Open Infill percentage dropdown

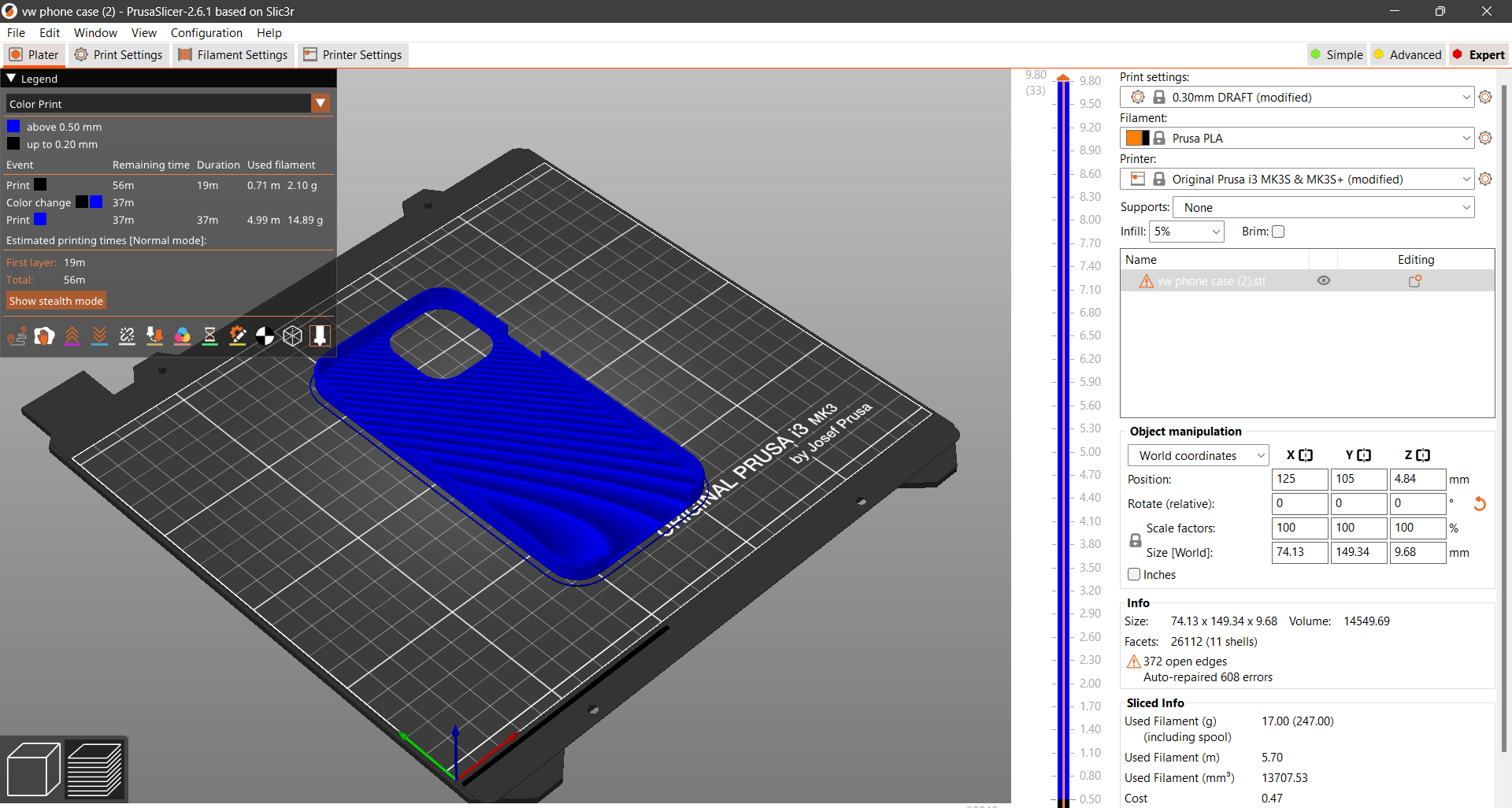pyautogui.click(x=1187, y=232)
